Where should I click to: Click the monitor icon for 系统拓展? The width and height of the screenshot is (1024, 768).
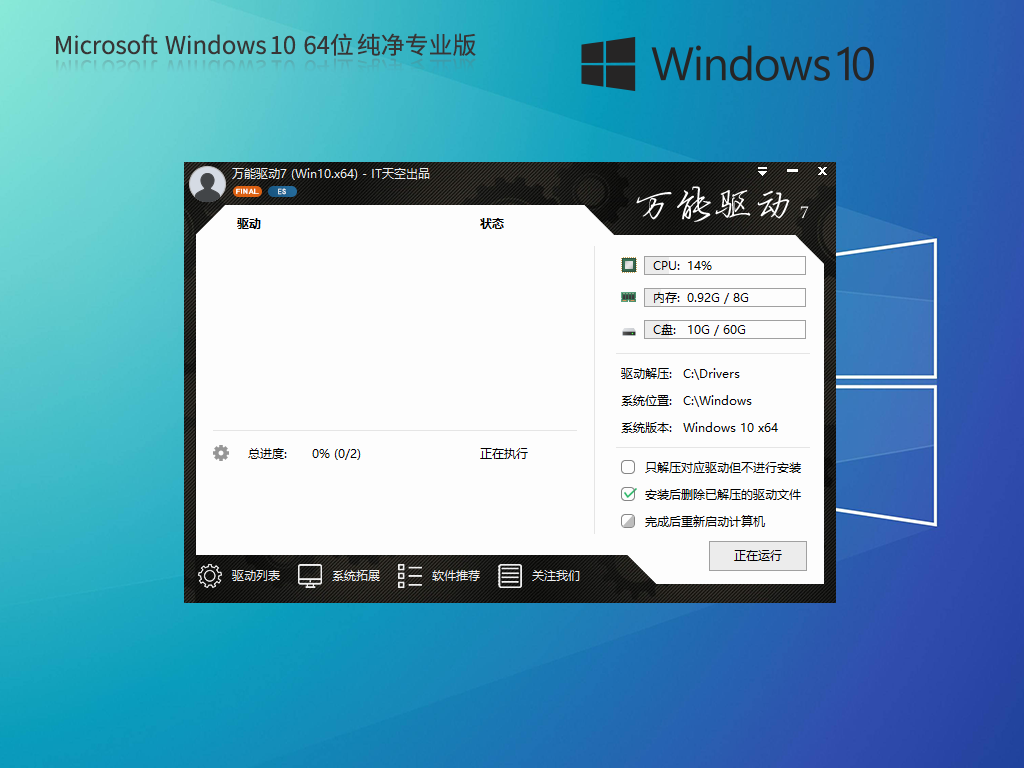[310, 575]
